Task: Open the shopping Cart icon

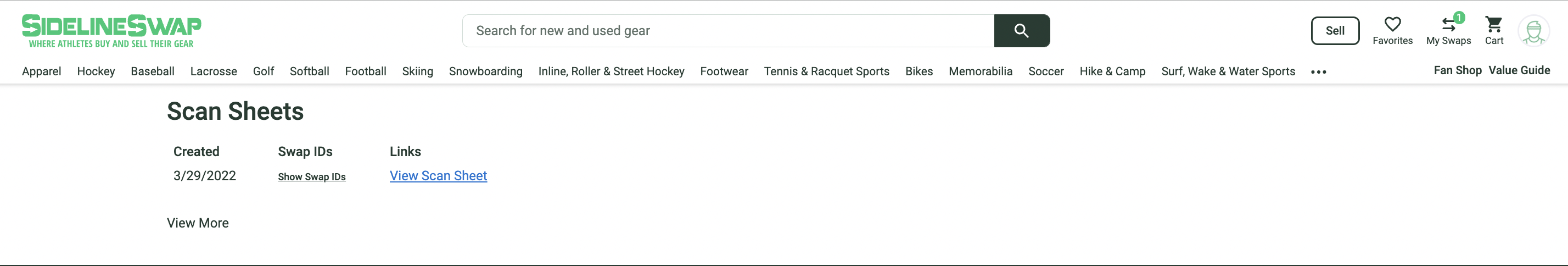Action: [x=1494, y=24]
